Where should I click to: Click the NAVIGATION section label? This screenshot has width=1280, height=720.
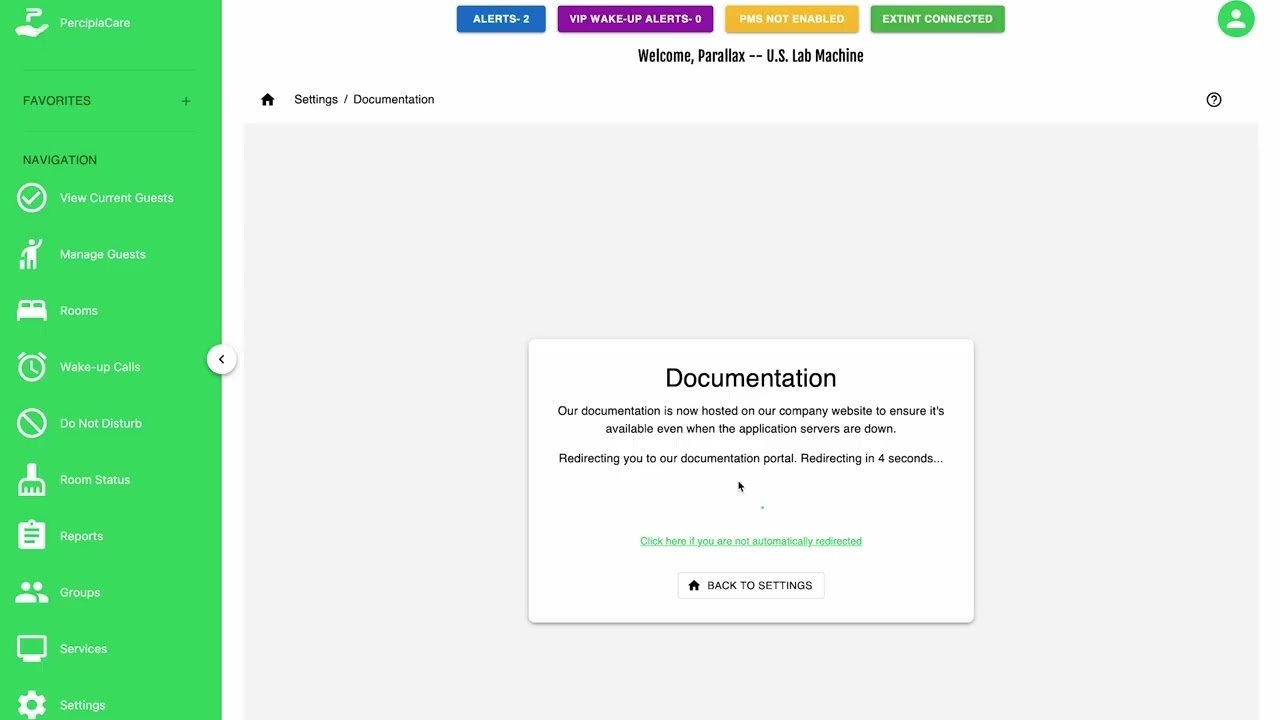pyautogui.click(x=60, y=160)
